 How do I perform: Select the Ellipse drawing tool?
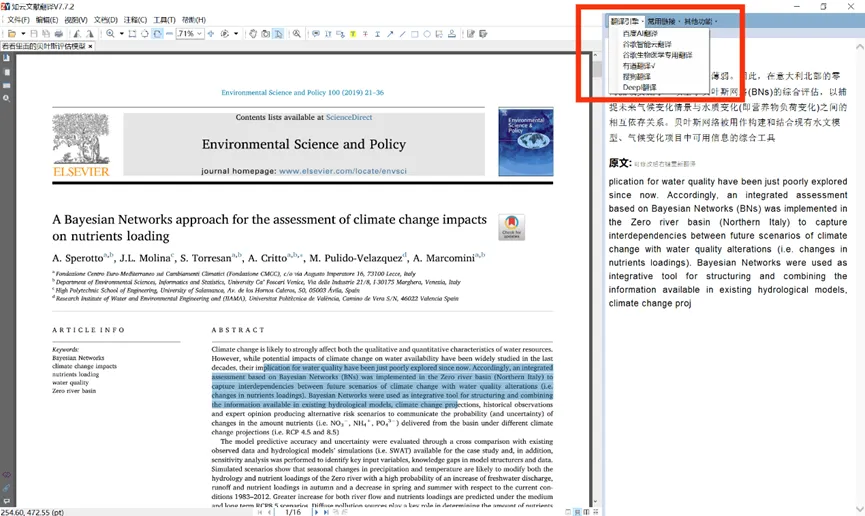[426, 34]
